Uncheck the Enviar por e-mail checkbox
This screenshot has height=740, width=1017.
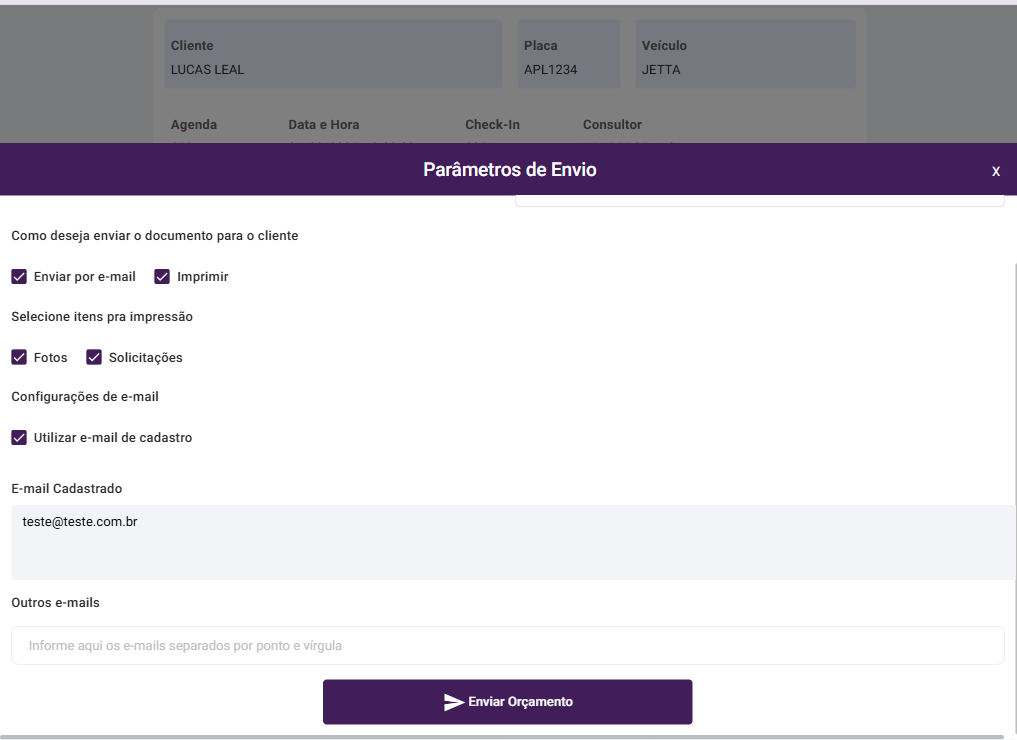pos(19,276)
